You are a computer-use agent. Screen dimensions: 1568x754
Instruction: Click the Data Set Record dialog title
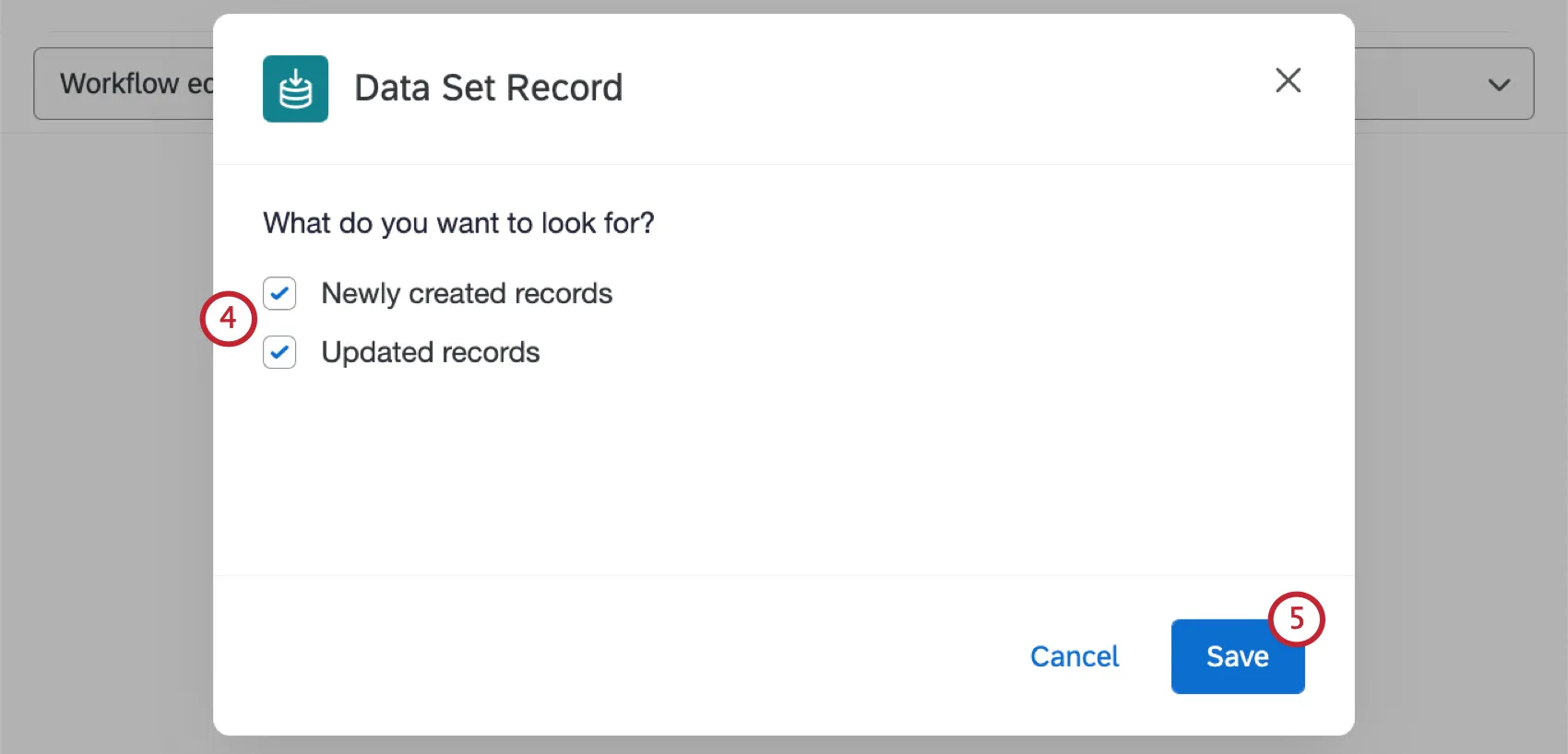(488, 88)
